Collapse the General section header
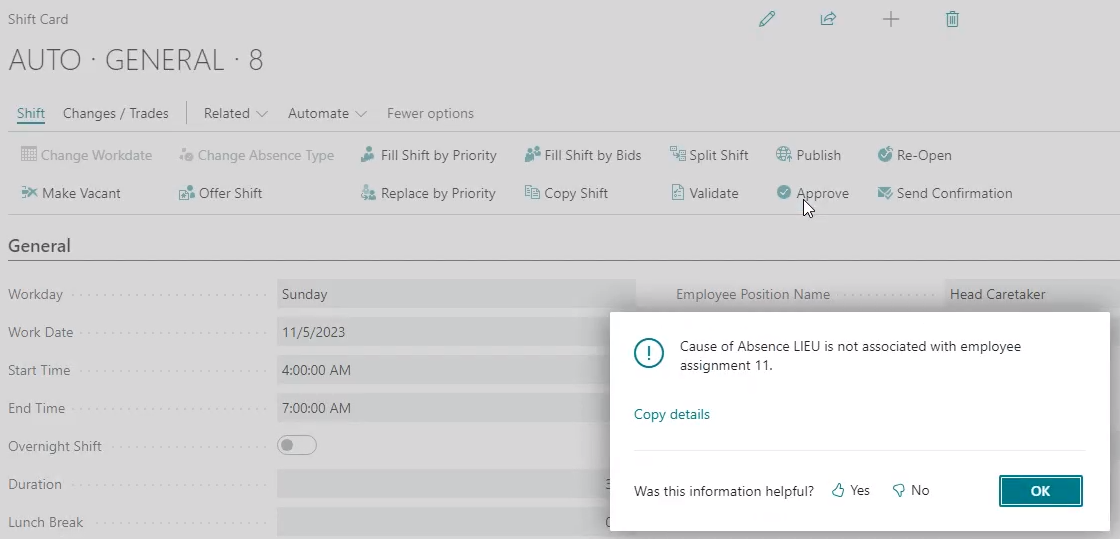Viewport: 1120px width, 539px height. tap(40, 246)
